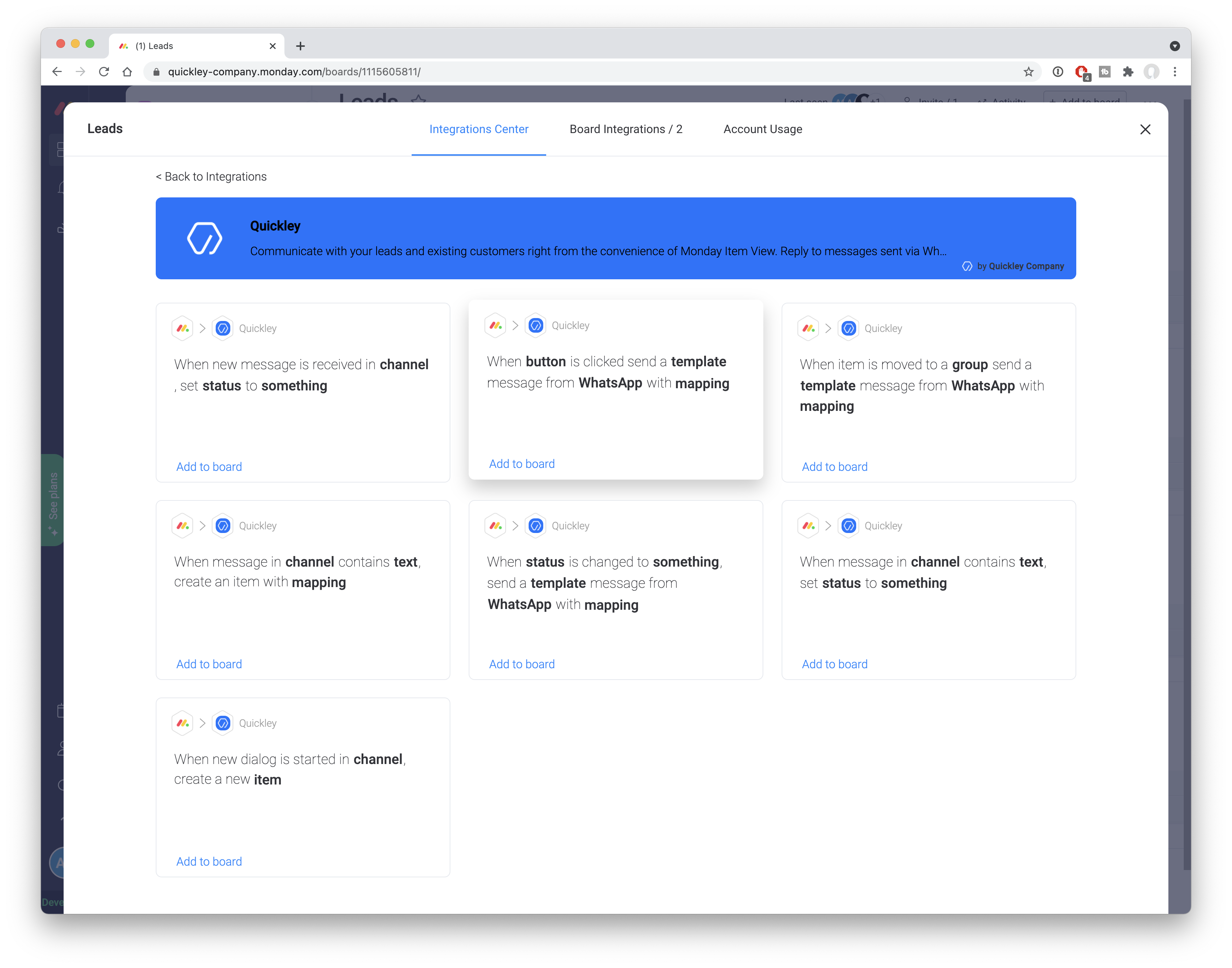
Task: Close the integrations dialog with X
Action: point(1145,129)
